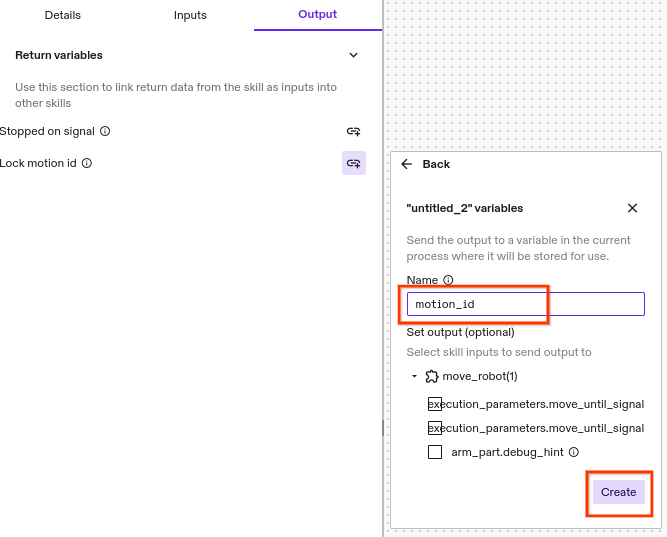Click info icon next to Name label
667x537 pixels.
pos(448,280)
